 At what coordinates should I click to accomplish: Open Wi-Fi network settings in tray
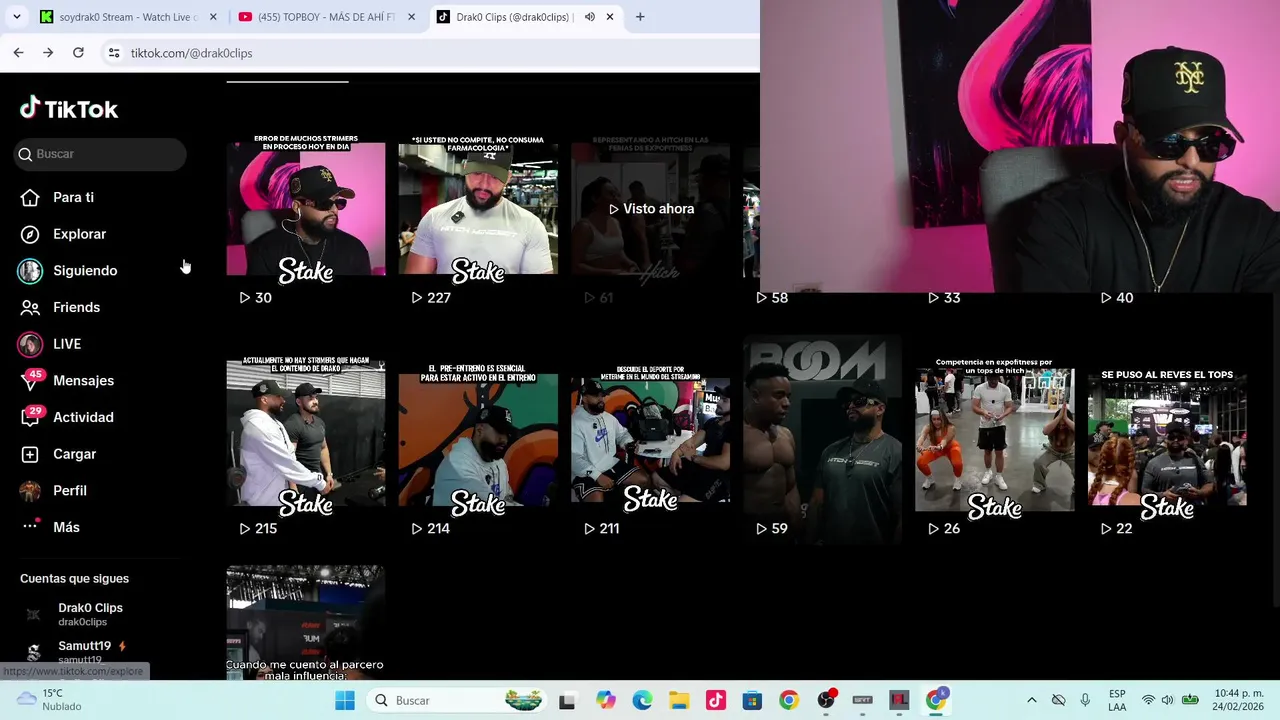click(x=1148, y=700)
